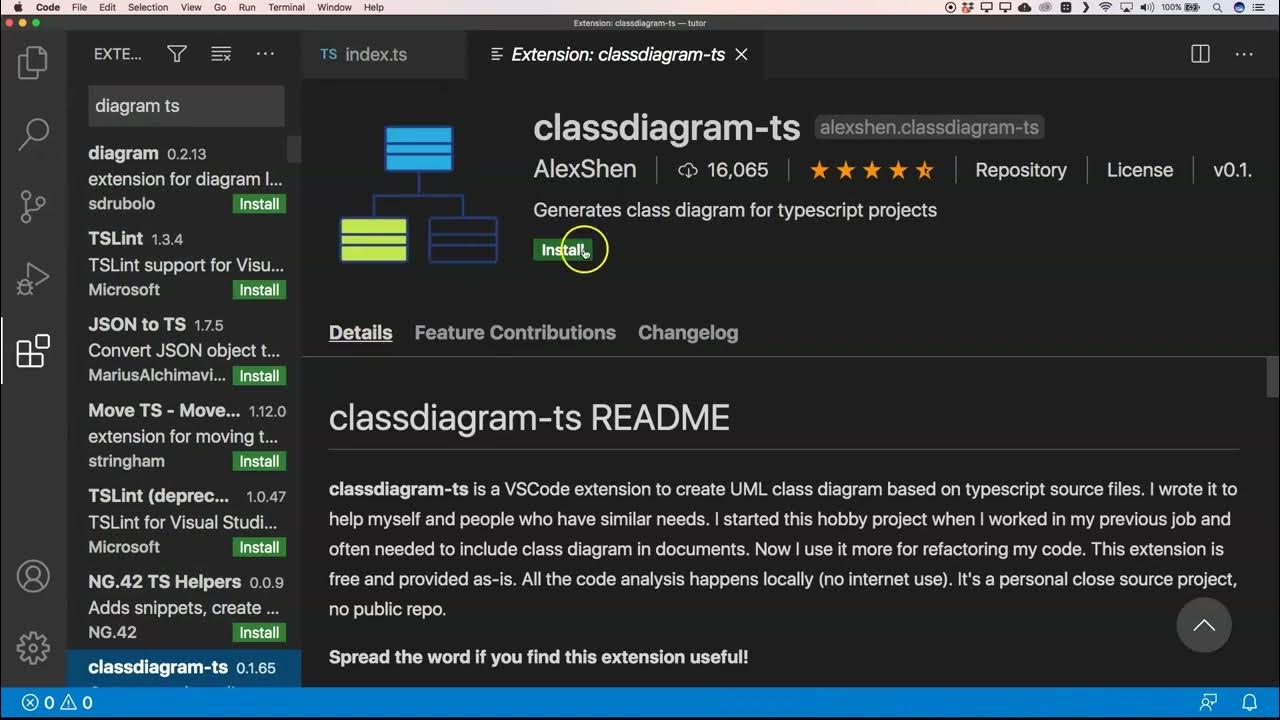Open the File menu

click(x=80, y=7)
